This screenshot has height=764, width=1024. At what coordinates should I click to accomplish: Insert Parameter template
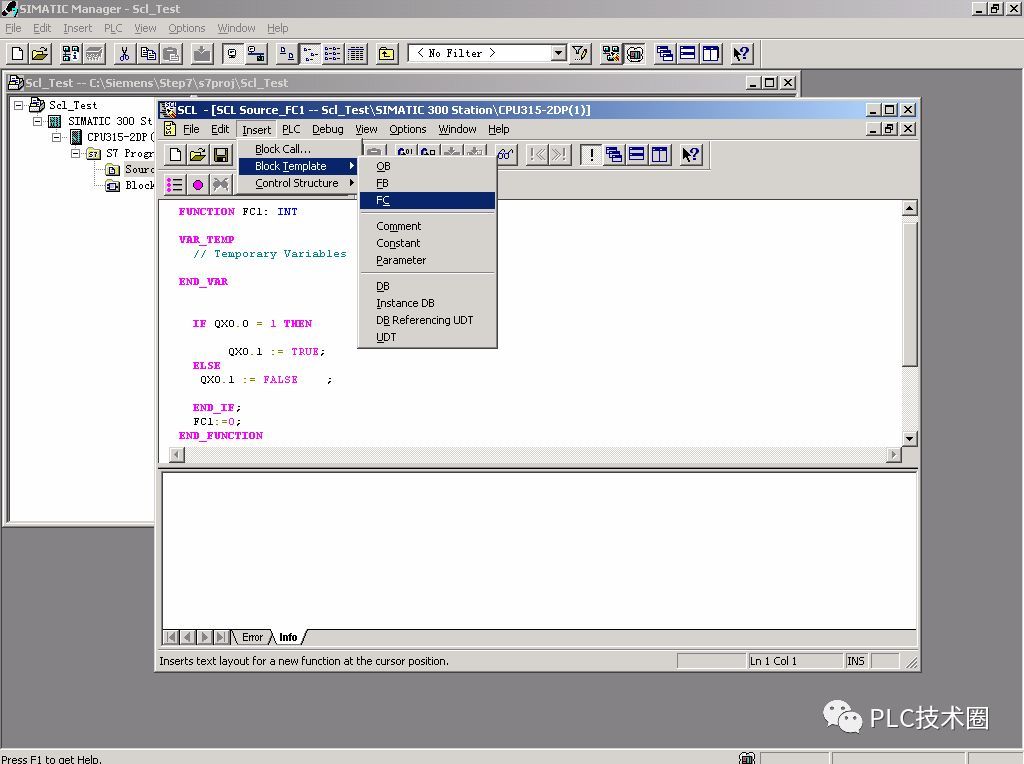pyautogui.click(x=427, y=260)
